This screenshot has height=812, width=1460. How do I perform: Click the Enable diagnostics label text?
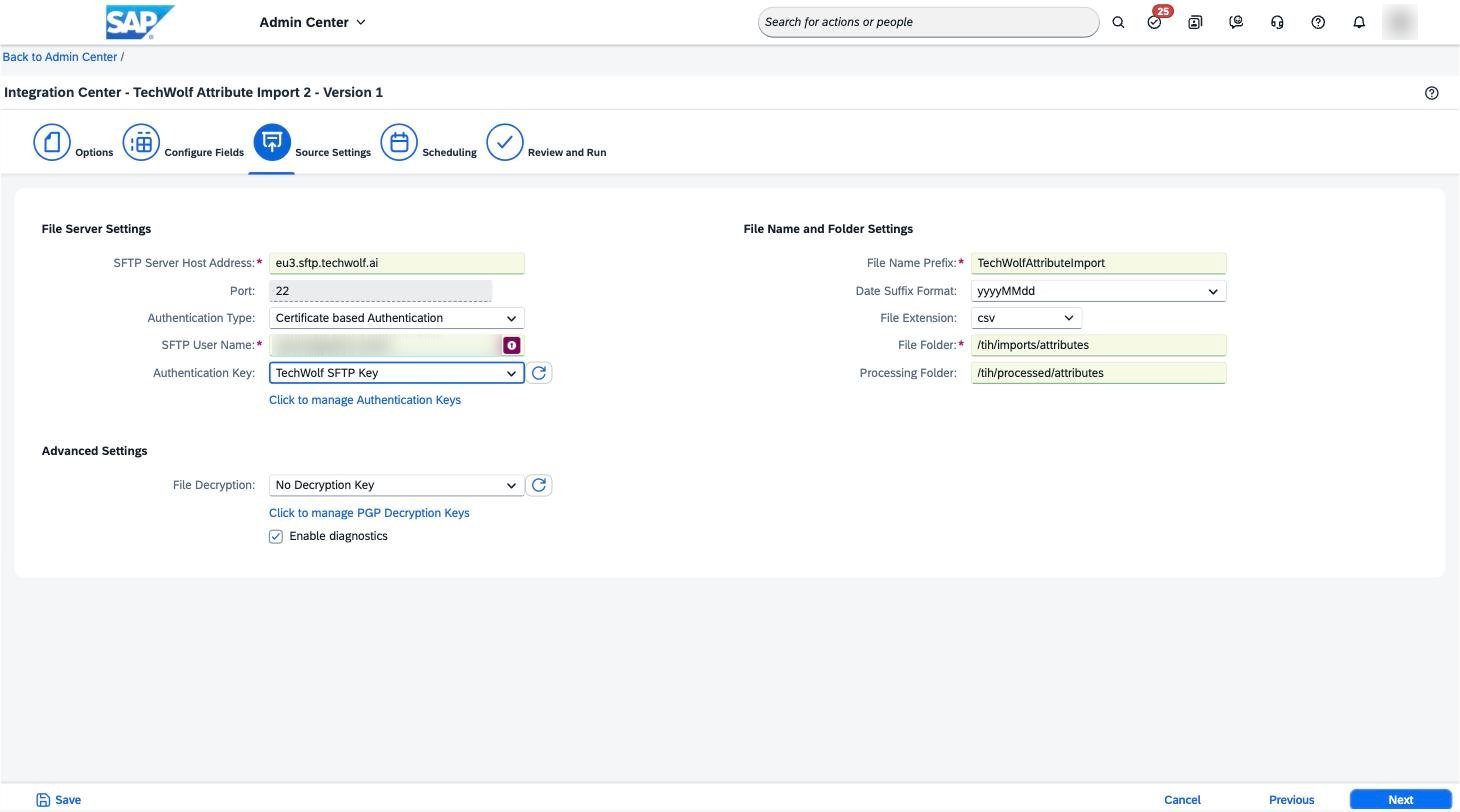tap(338, 537)
